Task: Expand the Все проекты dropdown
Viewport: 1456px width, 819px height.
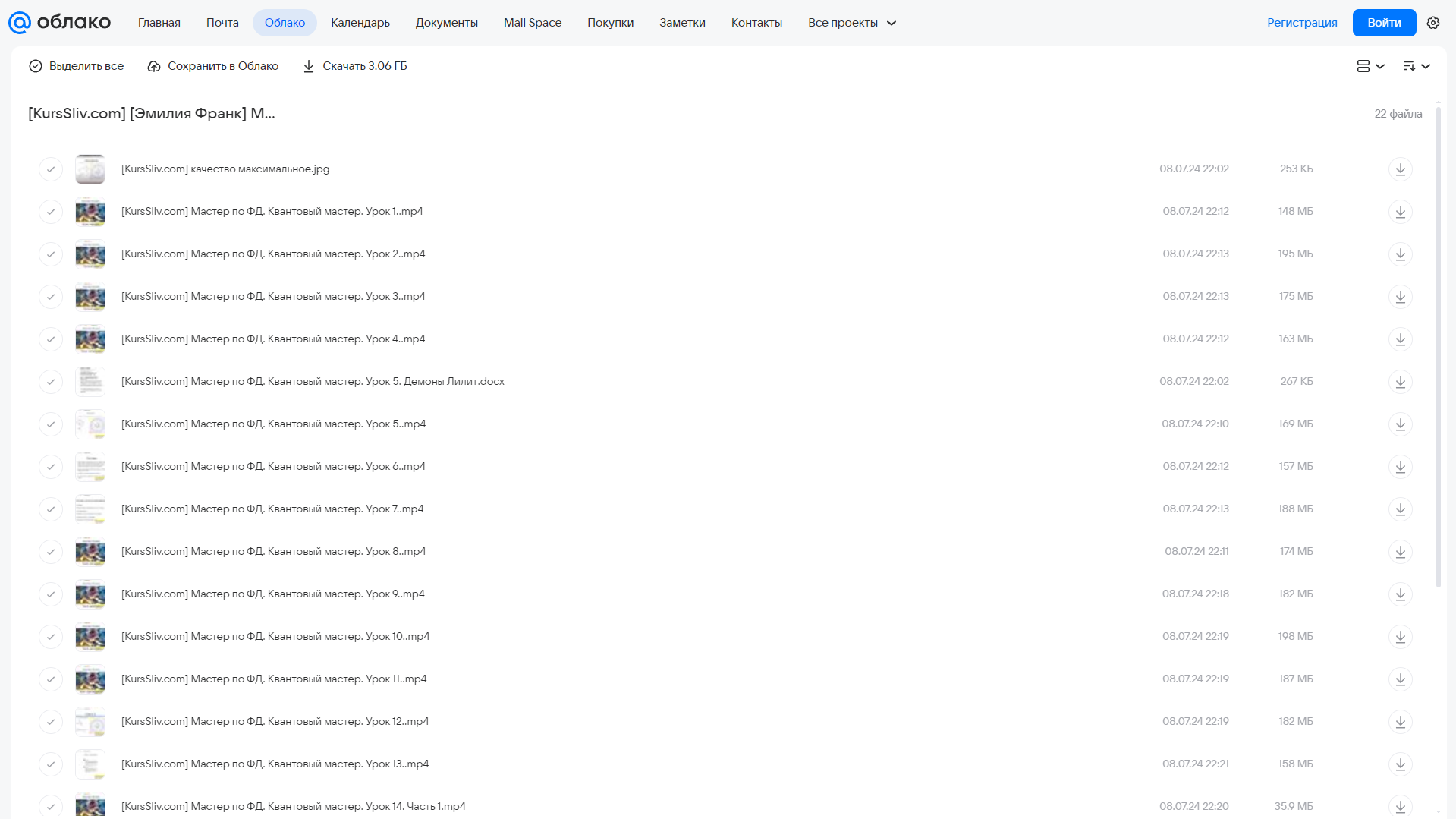Action: 851,23
